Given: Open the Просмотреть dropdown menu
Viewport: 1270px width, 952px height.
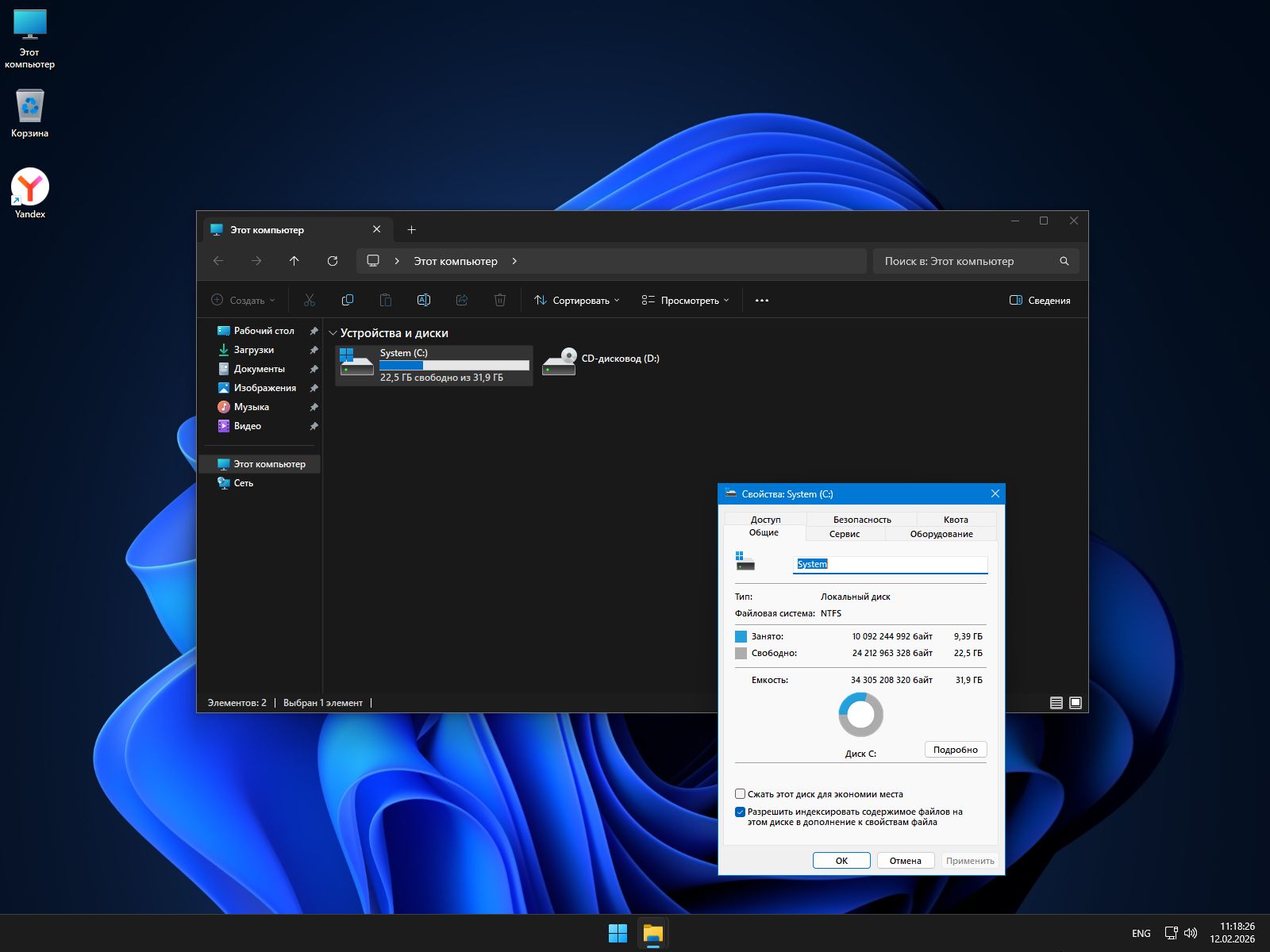Looking at the screenshot, I should [685, 301].
